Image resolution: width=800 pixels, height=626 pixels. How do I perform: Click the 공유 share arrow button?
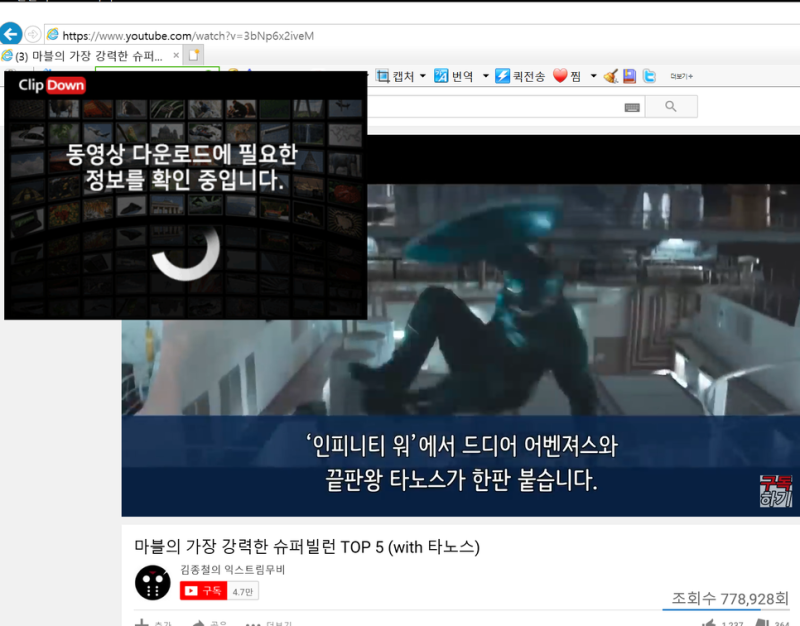tap(209, 622)
